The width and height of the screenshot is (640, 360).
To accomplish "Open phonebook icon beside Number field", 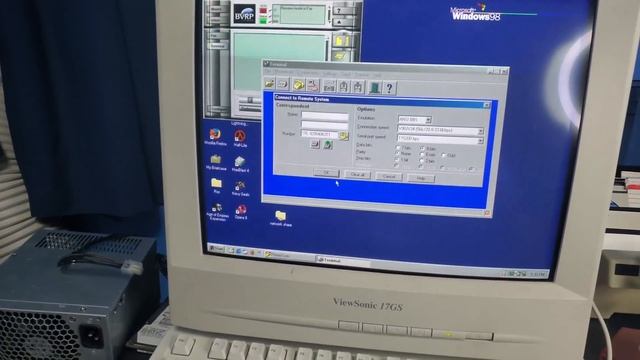I will [x=343, y=136].
